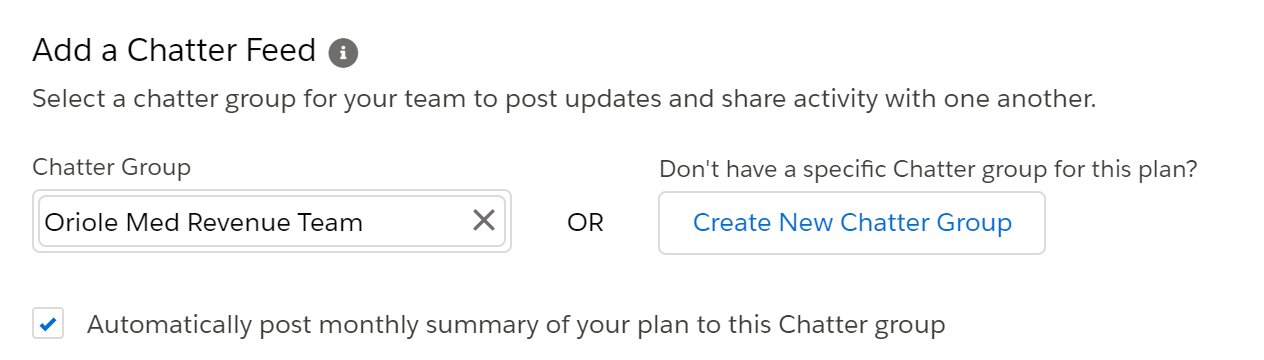Click the info icon beside Add a Chatter Feed
1264x360 pixels.
point(343,52)
